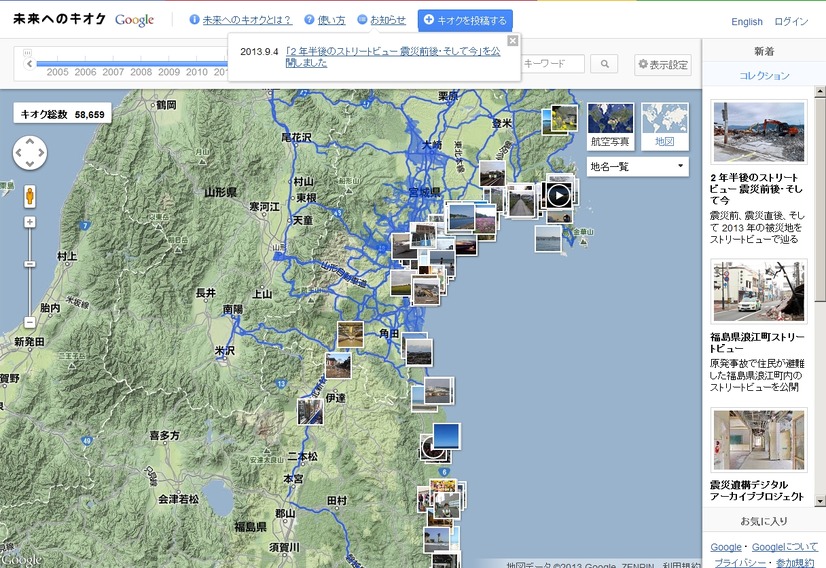The height and width of the screenshot is (568, 826).
Task: Switch language to English
Action: tap(746, 22)
